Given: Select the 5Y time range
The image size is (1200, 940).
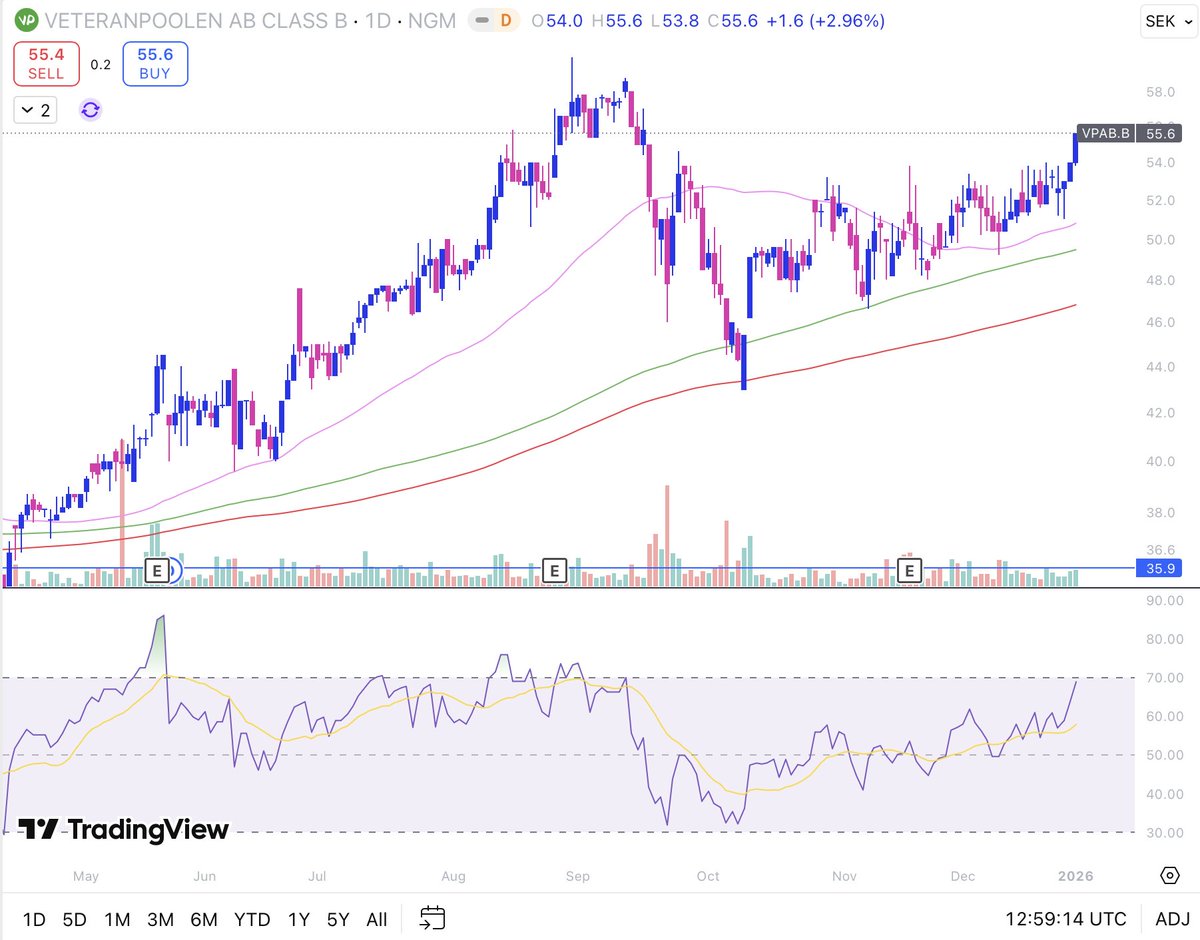Looking at the screenshot, I should point(338,919).
